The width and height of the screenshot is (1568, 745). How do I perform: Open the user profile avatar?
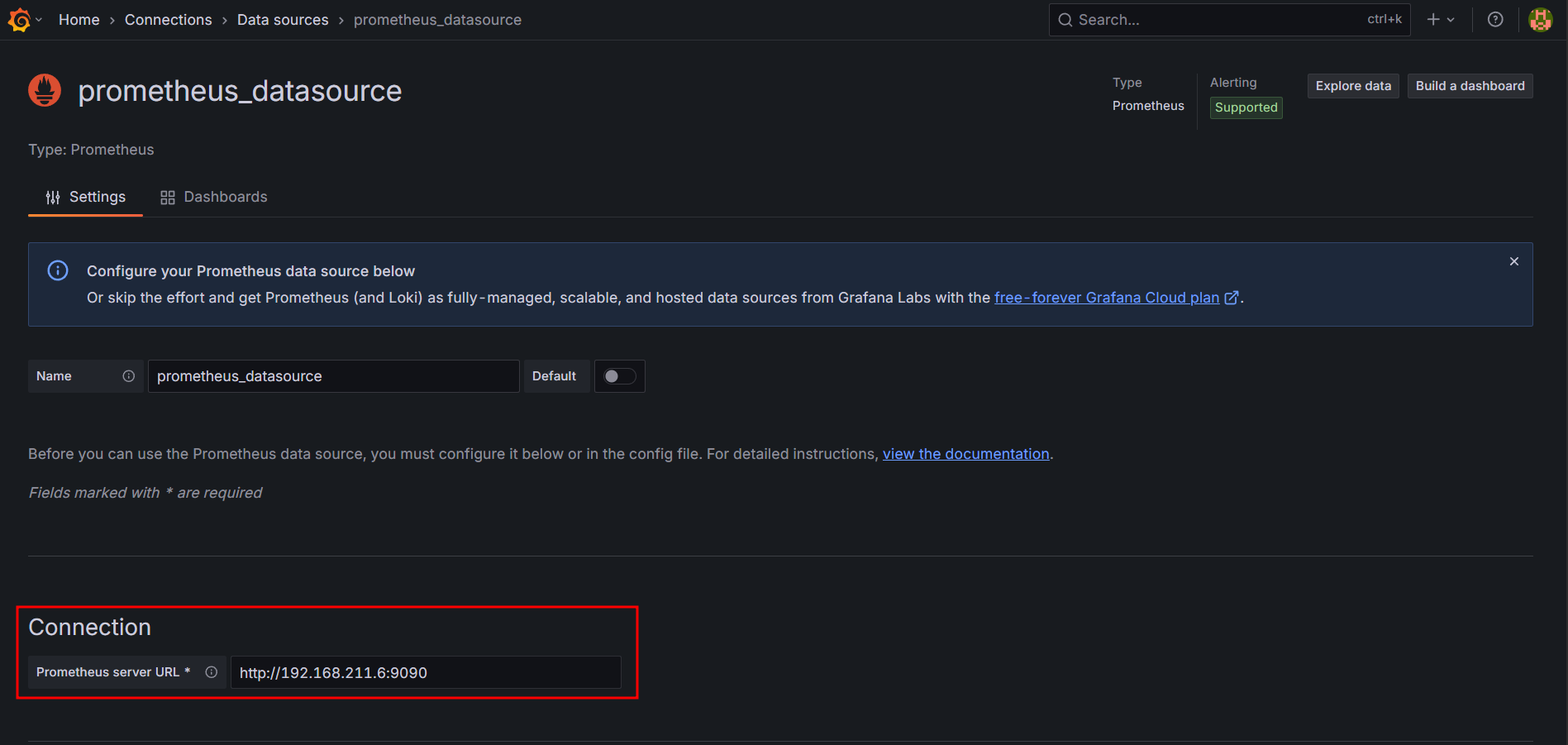click(1540, 20)
